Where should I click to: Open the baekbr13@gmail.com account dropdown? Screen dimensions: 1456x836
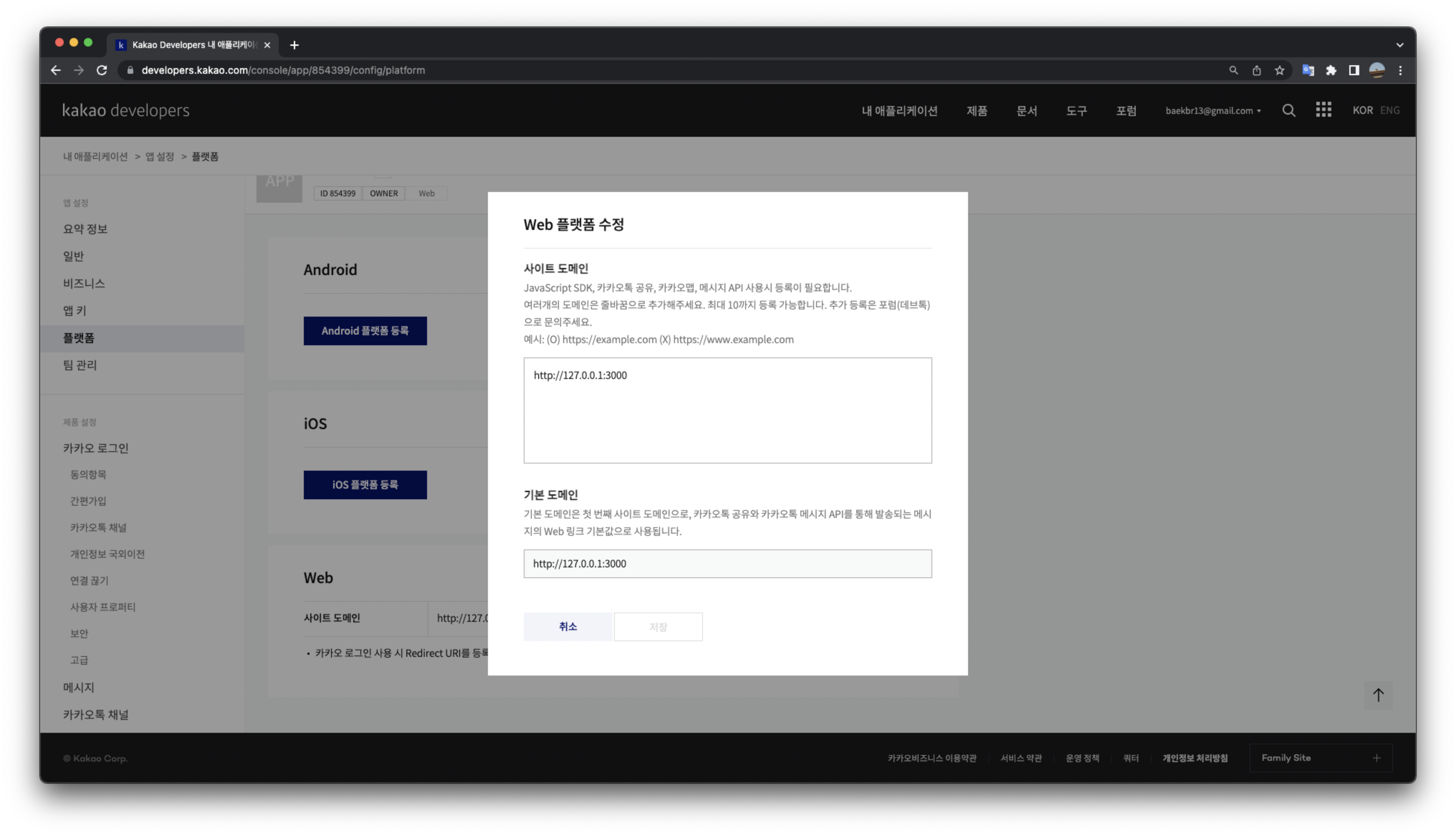[x=1213, y=111]
